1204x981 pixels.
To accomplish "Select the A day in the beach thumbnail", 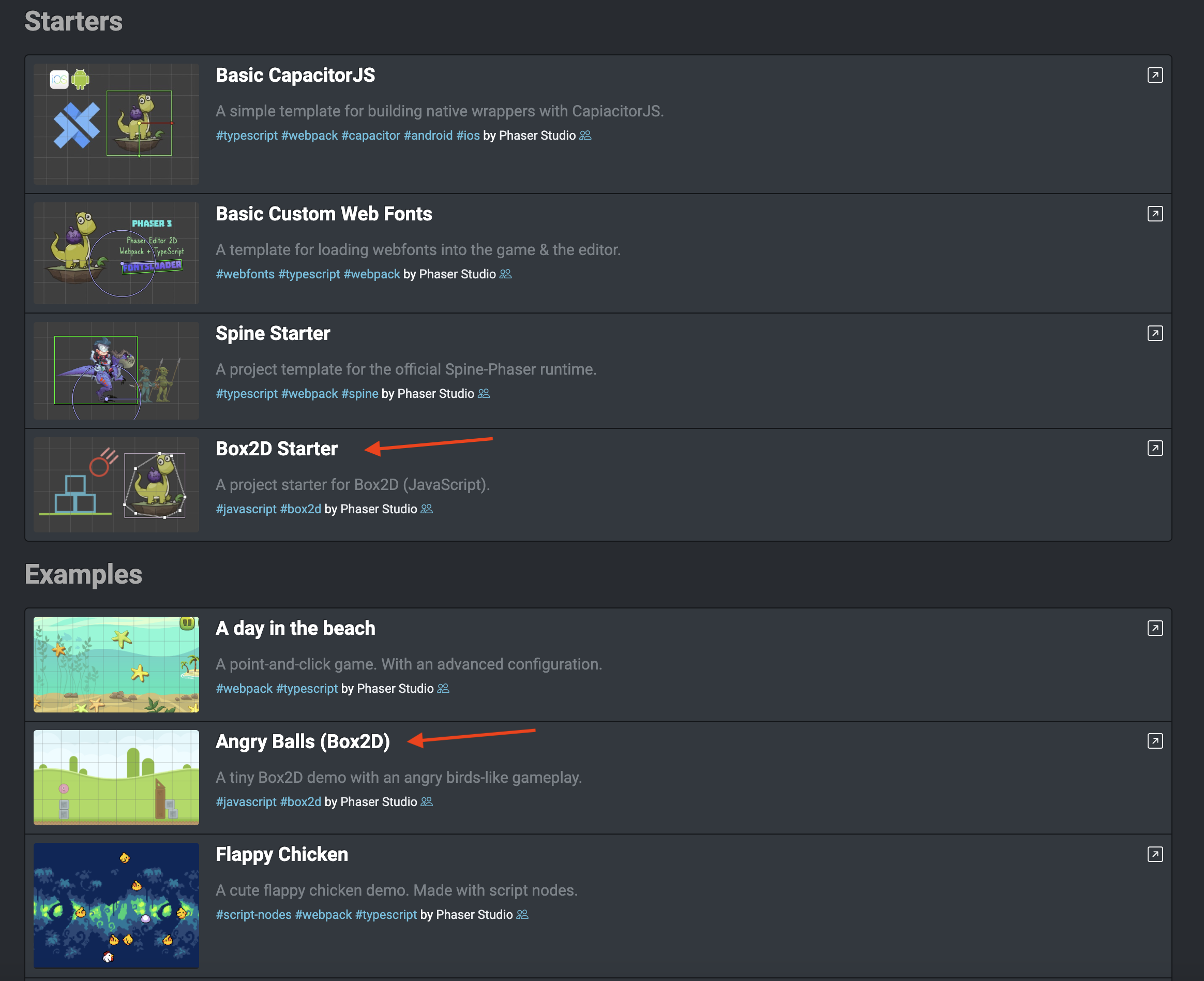I will pos(116,664).
